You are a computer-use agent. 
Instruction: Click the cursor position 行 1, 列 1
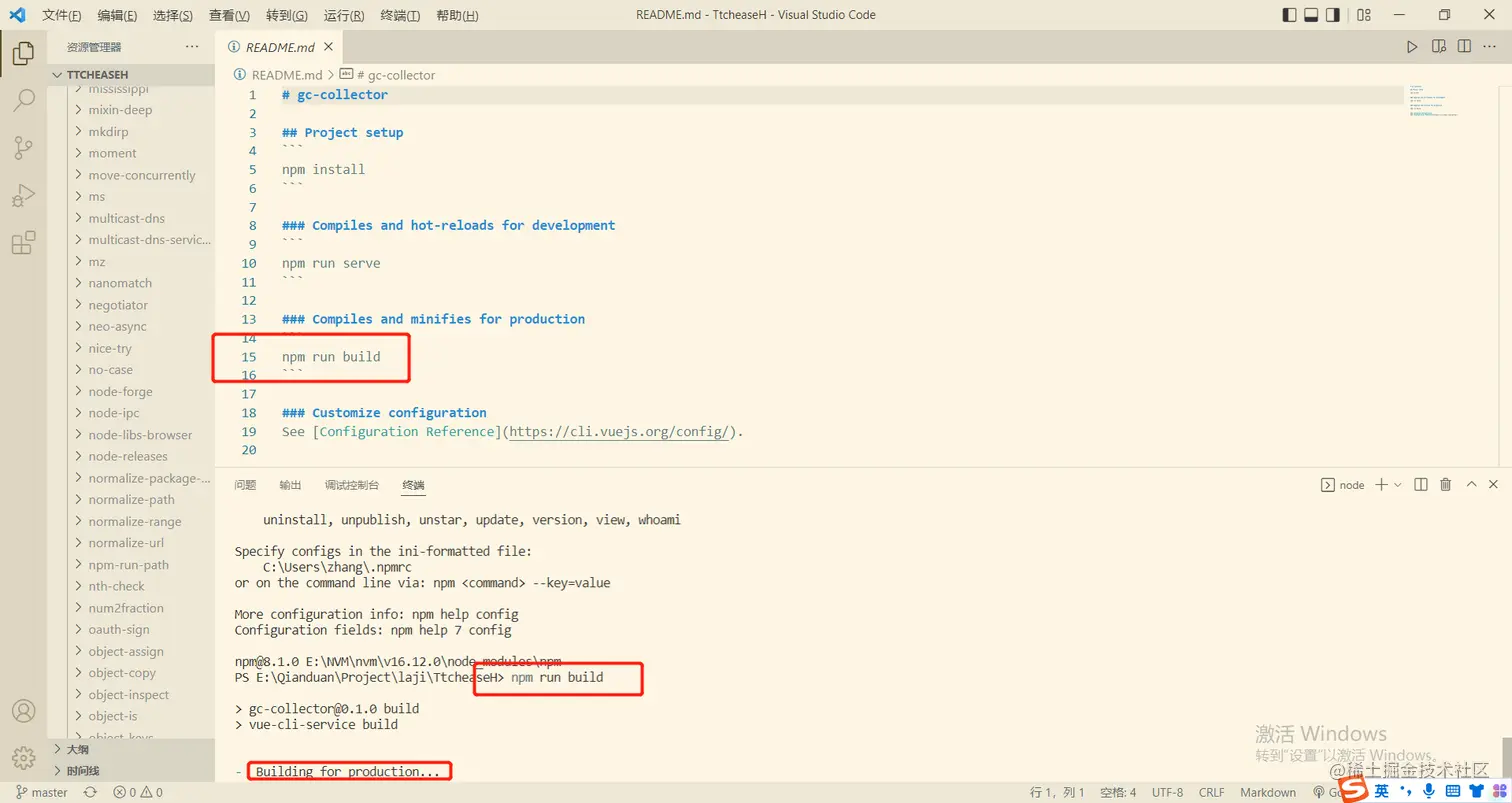pyautogui.click(x=1057, y=792)
